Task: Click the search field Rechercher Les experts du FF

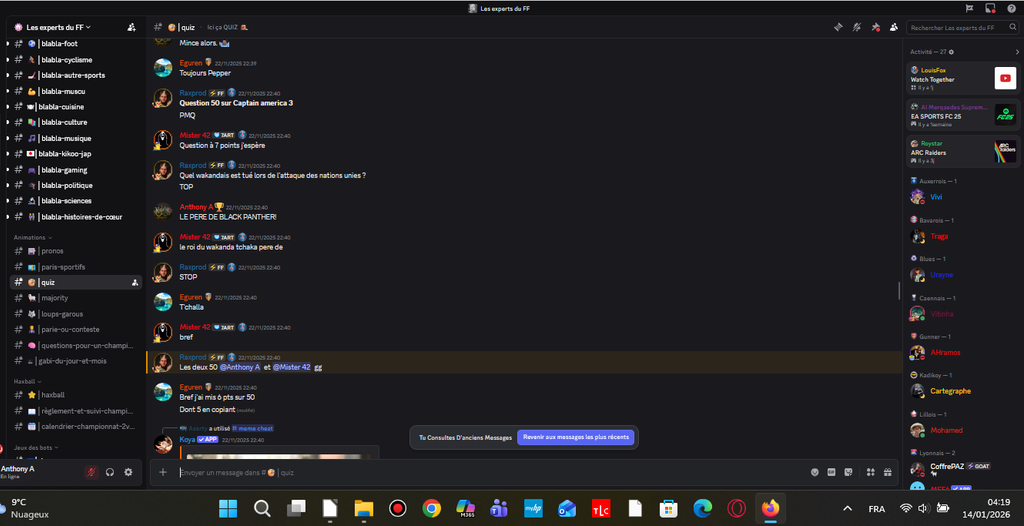Action: point(961,27)
